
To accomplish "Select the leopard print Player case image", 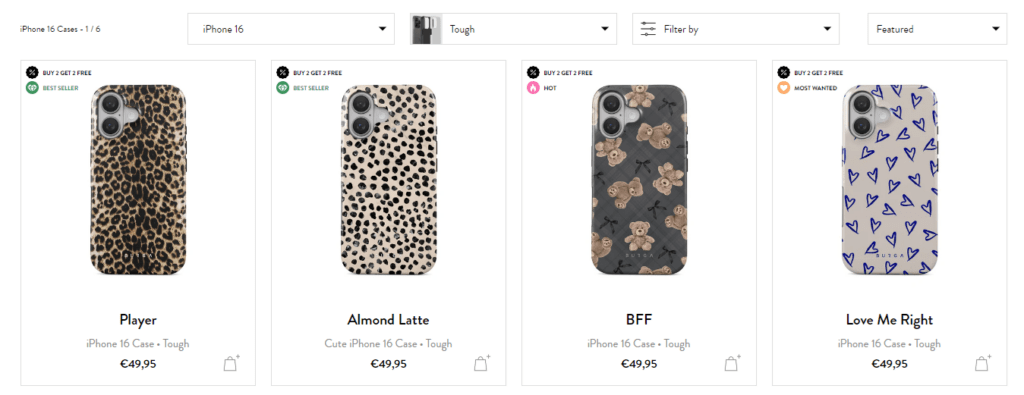I will click(x=138, y=180).
